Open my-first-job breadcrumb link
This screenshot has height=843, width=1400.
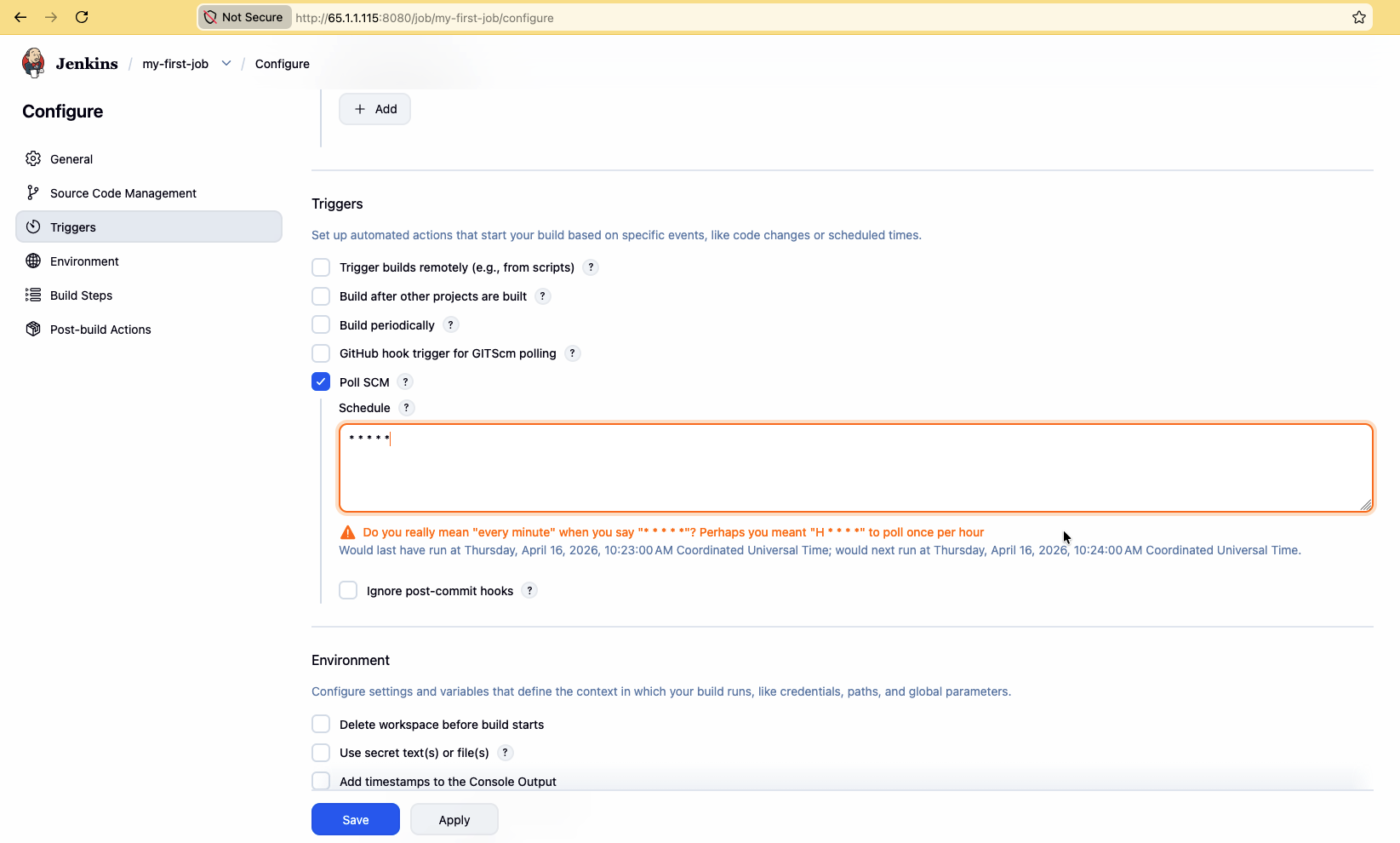pyautogui.click(x=175, y=64)
